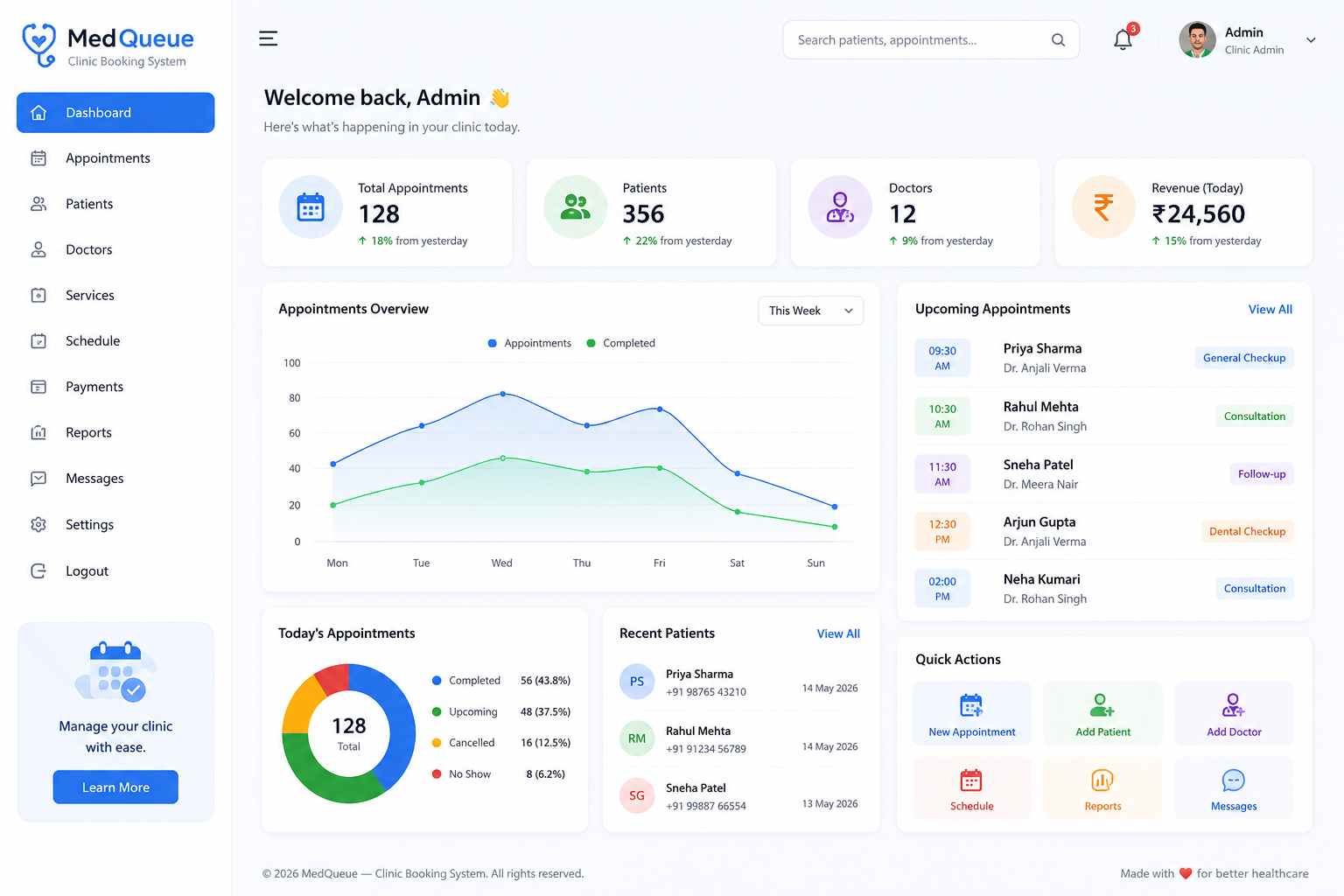The image size is (1344, 896).
Task: Click Arjun Gupta in Upcoming Appointments
Action: coord(1039,522)
